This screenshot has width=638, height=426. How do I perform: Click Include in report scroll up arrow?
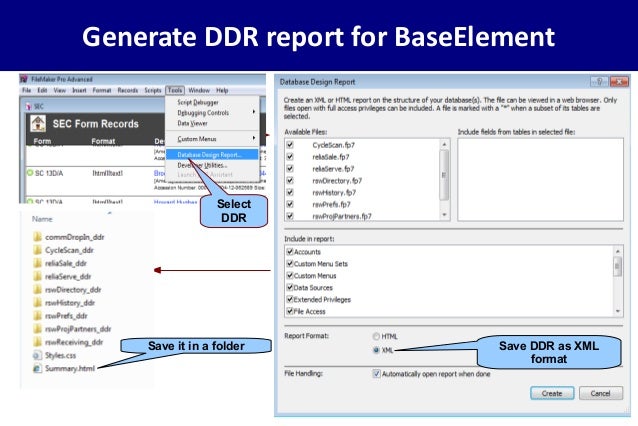[x=618, y=251]
